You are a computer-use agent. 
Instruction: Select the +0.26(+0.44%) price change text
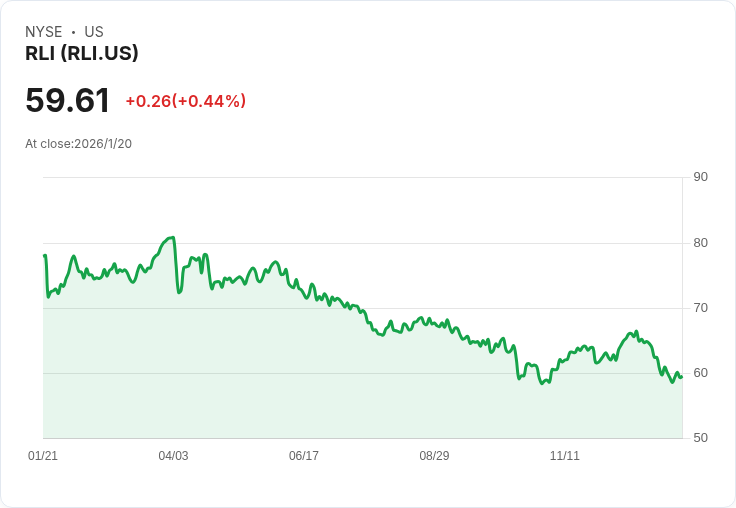pyautogui.click(x=185, y=101)
